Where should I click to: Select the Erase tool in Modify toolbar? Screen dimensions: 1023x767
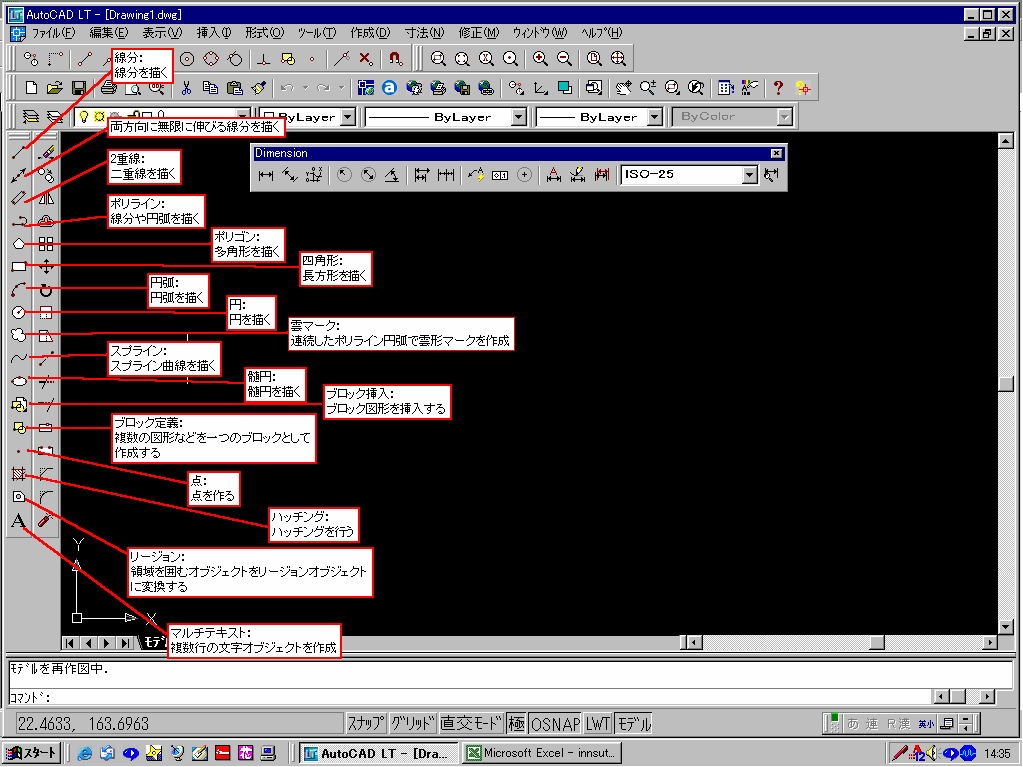click(x=46, y=152)
